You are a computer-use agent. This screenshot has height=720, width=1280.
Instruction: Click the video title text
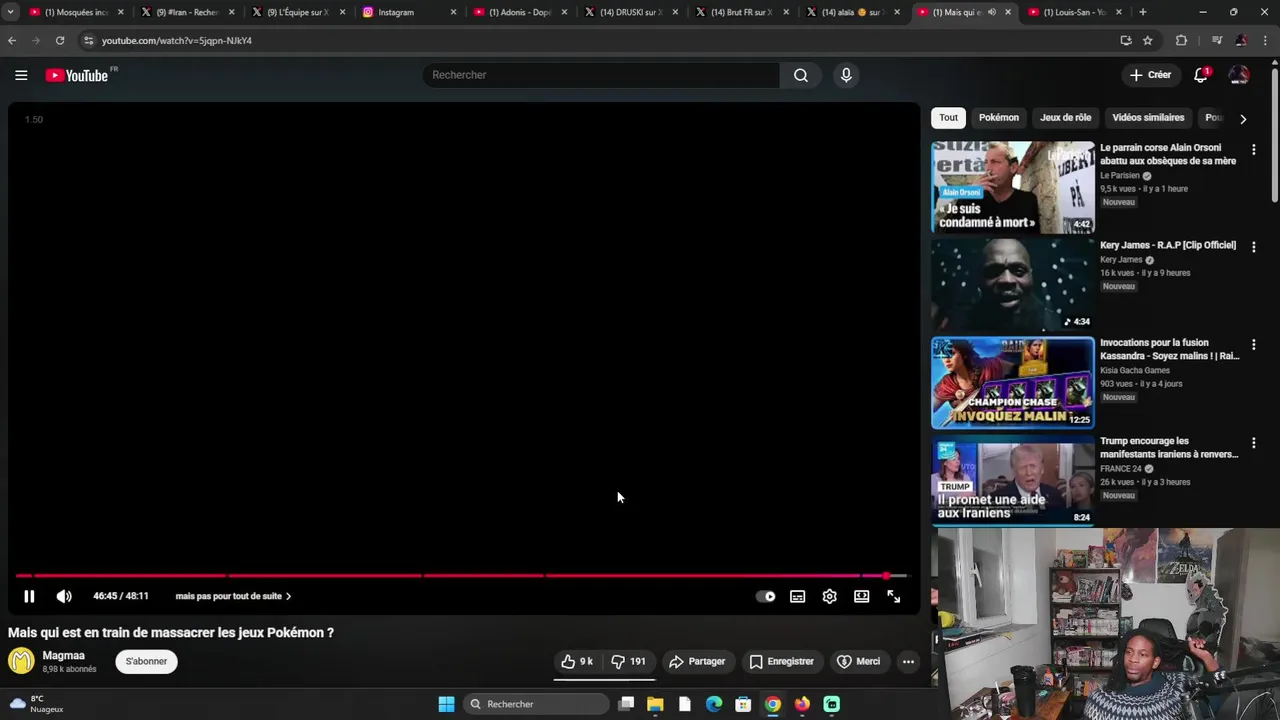171,633
